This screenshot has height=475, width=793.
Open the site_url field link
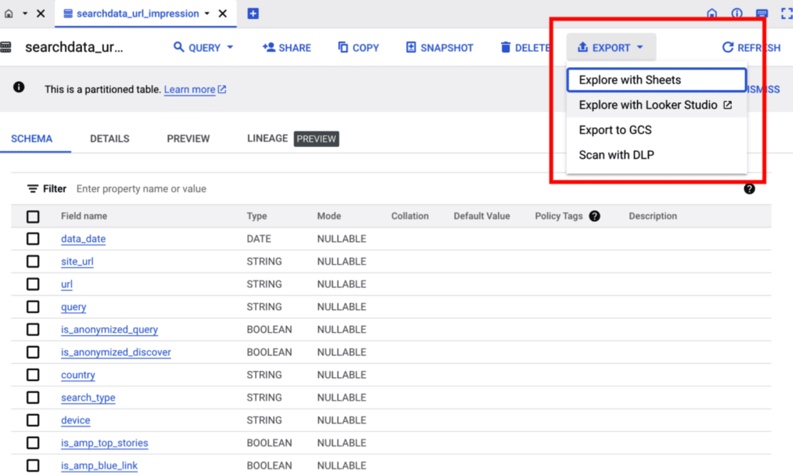pos(77,262)
